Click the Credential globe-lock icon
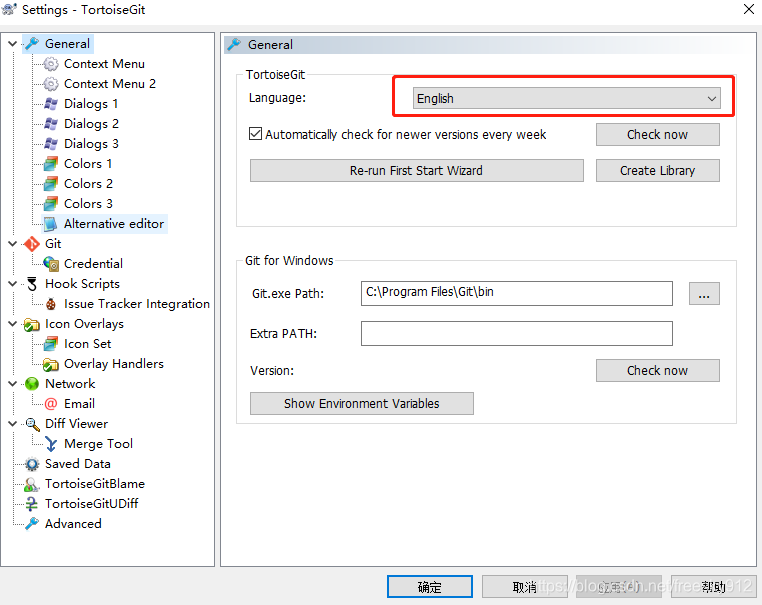 click(x=51, y=263)
